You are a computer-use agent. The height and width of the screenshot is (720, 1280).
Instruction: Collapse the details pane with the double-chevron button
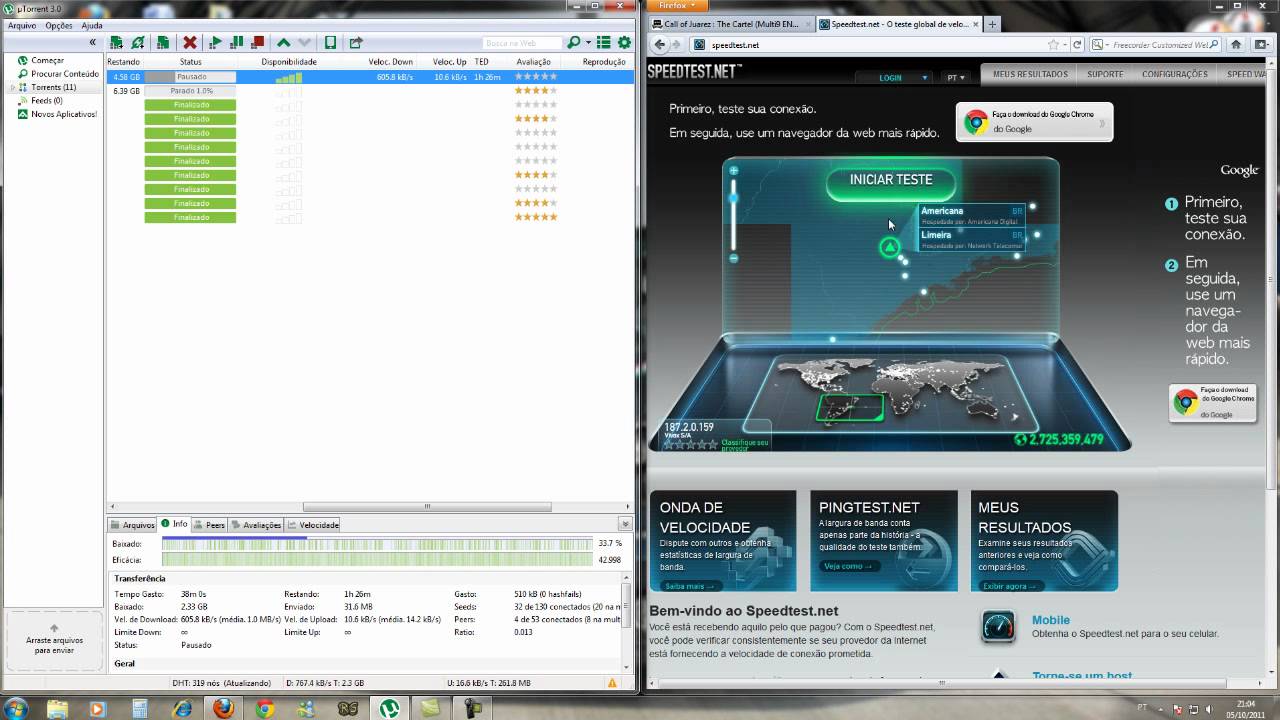[x=625, y=524]
